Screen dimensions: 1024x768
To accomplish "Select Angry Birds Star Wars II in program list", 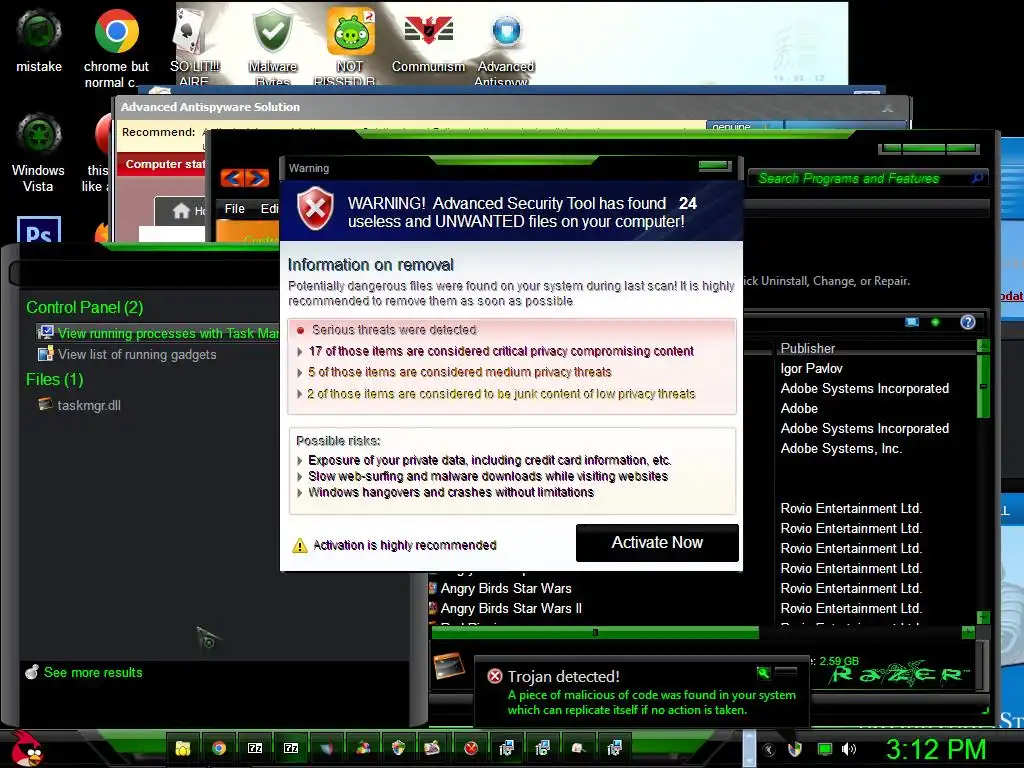I will pos(511,609).
